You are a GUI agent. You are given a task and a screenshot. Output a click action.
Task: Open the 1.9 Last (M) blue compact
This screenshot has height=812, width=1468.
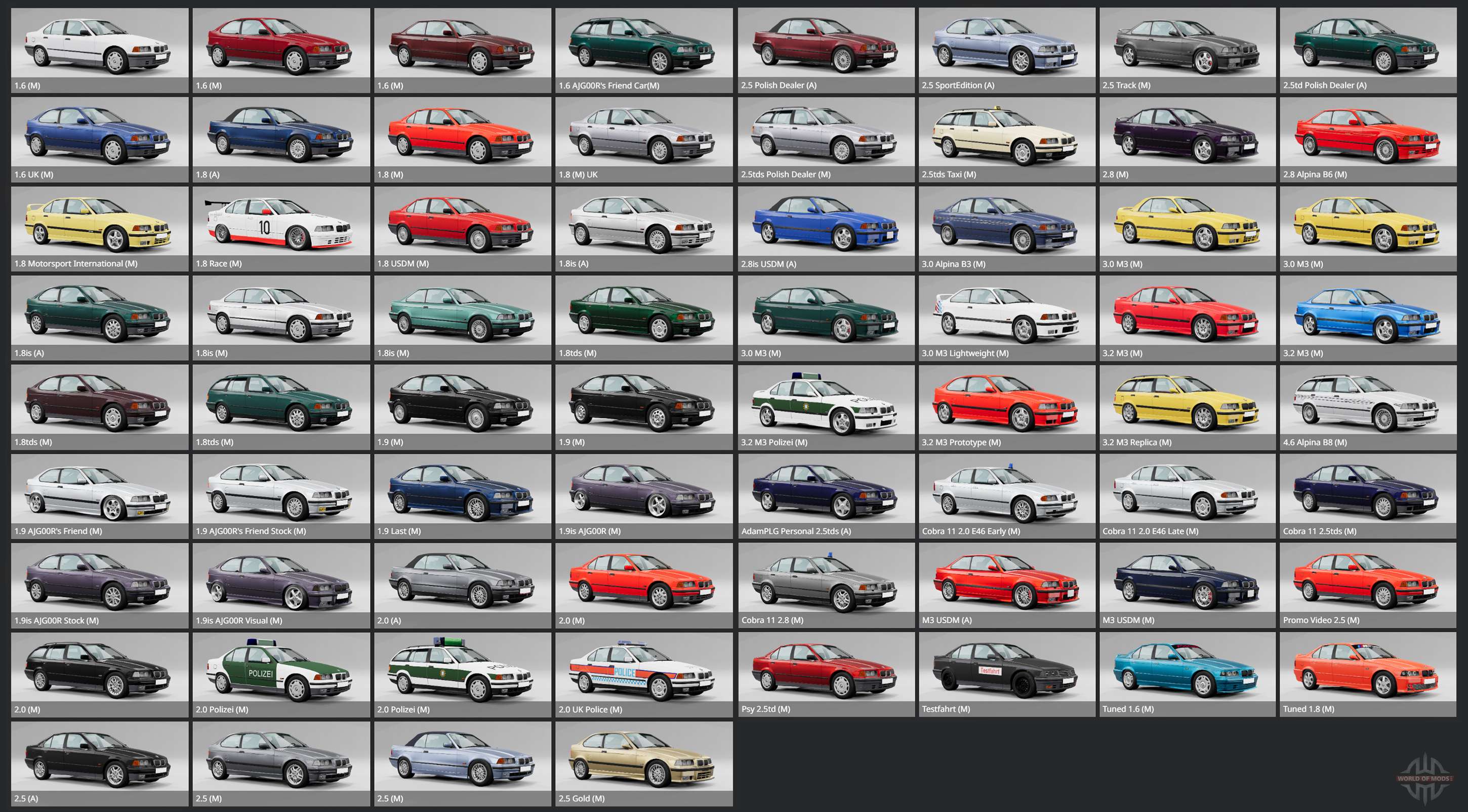(463, 496)
